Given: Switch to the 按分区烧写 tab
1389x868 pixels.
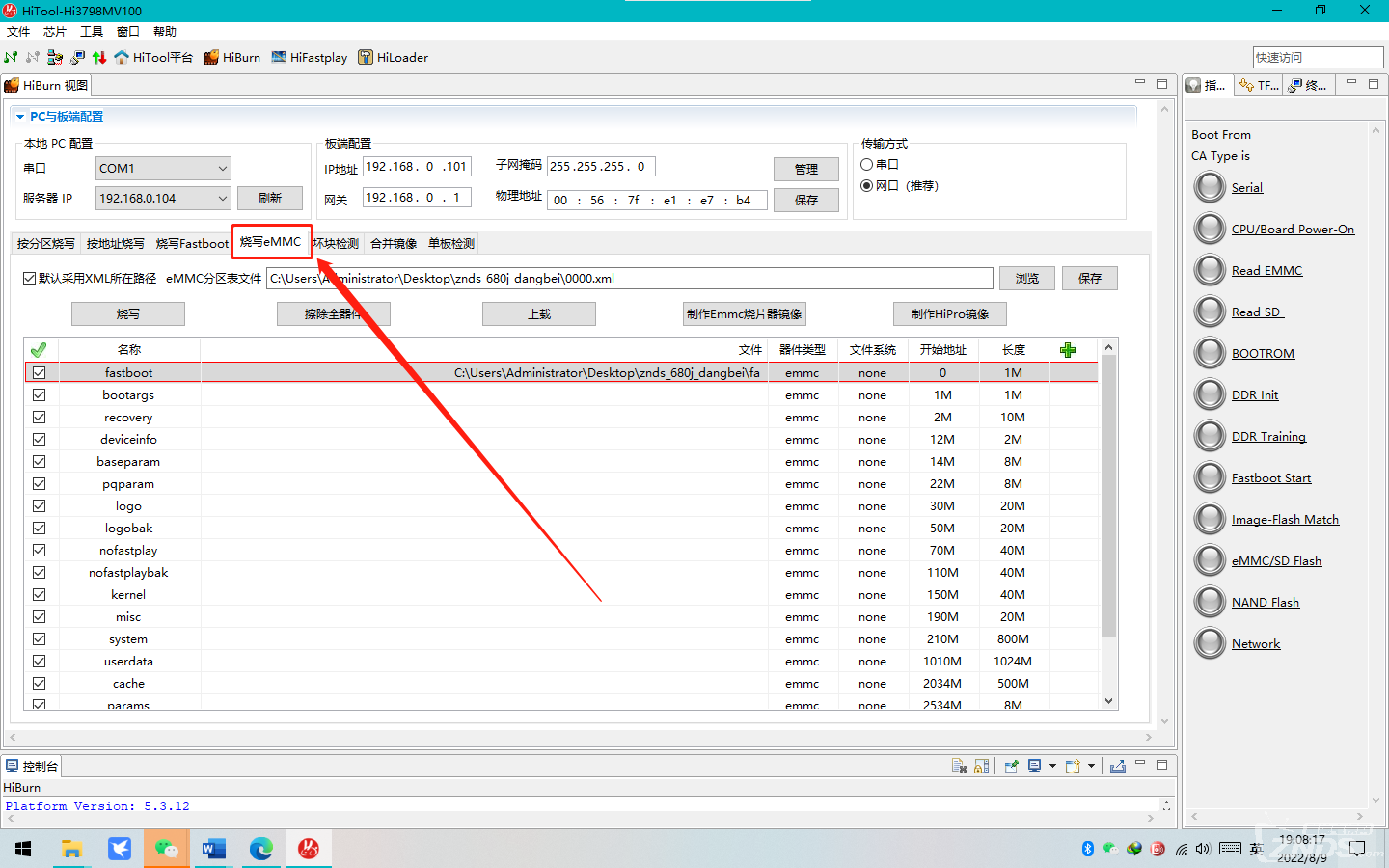Looking at the screenshot, I should [x=45, y=243].
